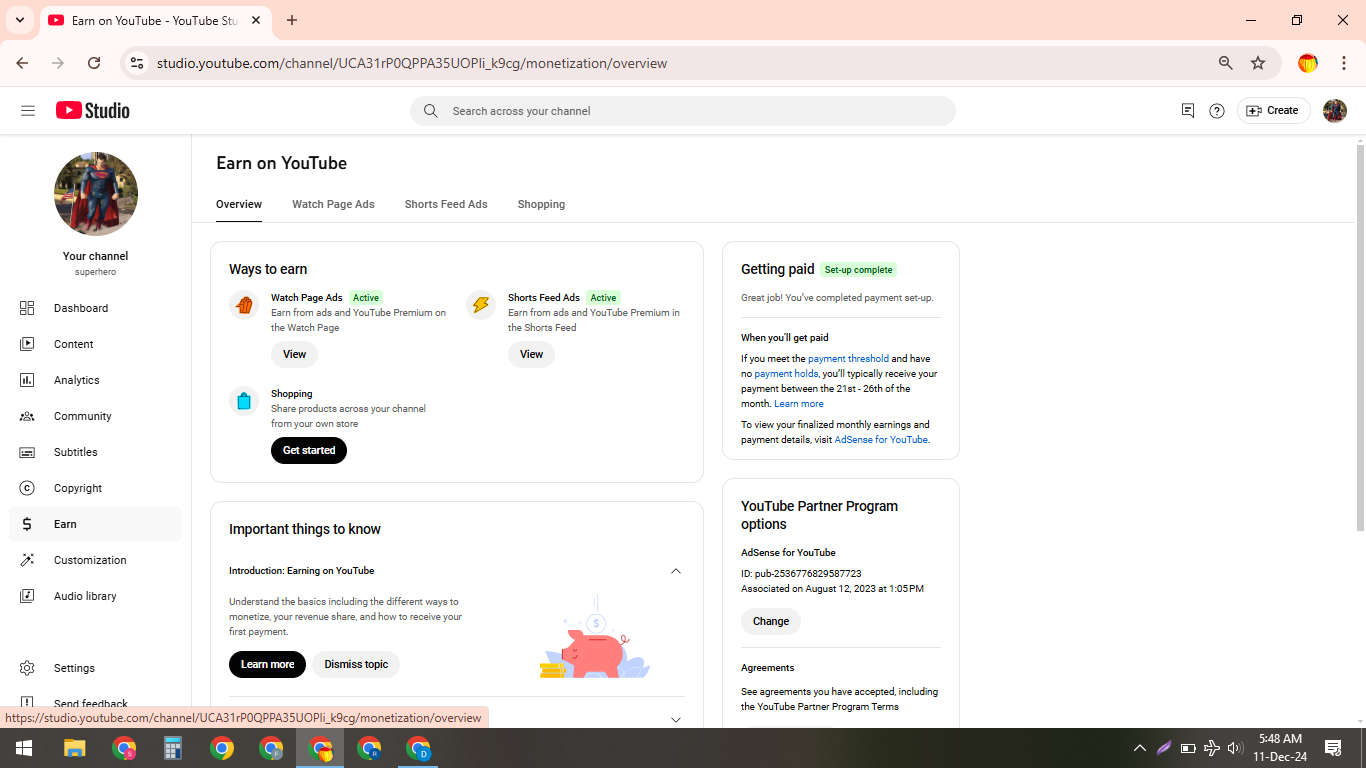Reload the page with the refresh icon

[x=94, y=63]
